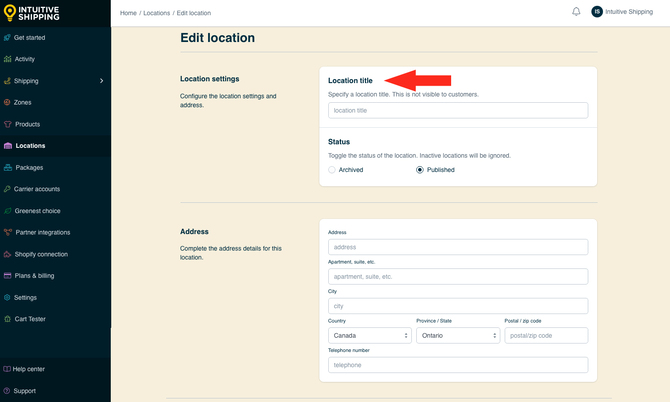Image resolution: width=670 pixels, height=402 pixels.
Task: Click the Cart Tester icon
Action: (x=7, y=319)
